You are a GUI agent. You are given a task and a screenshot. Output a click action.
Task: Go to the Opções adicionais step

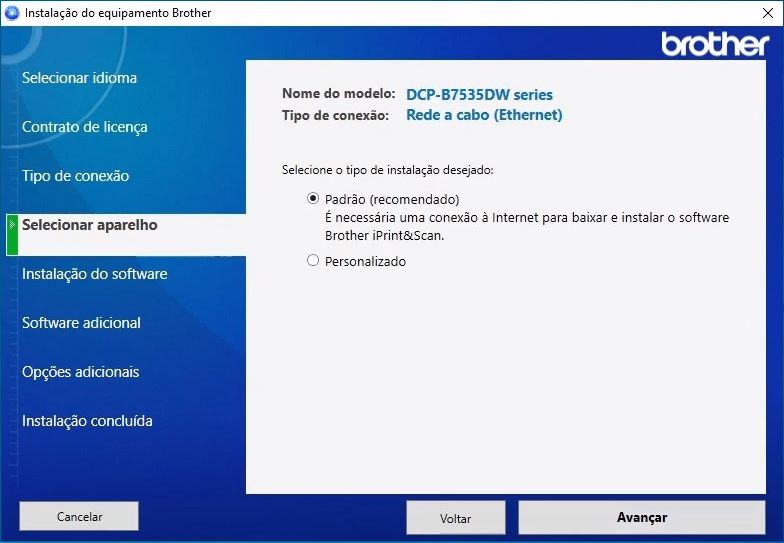tap(80, 372)
